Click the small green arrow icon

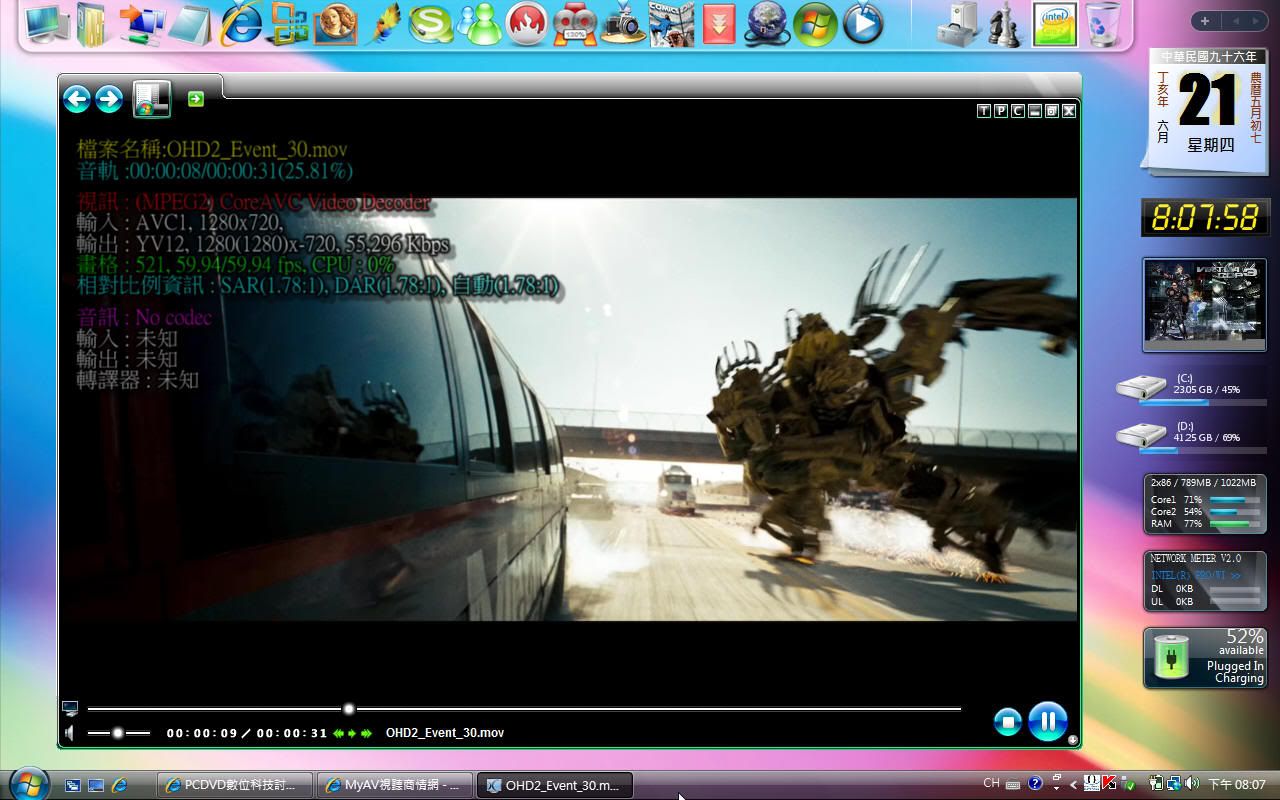pos(196,98)
